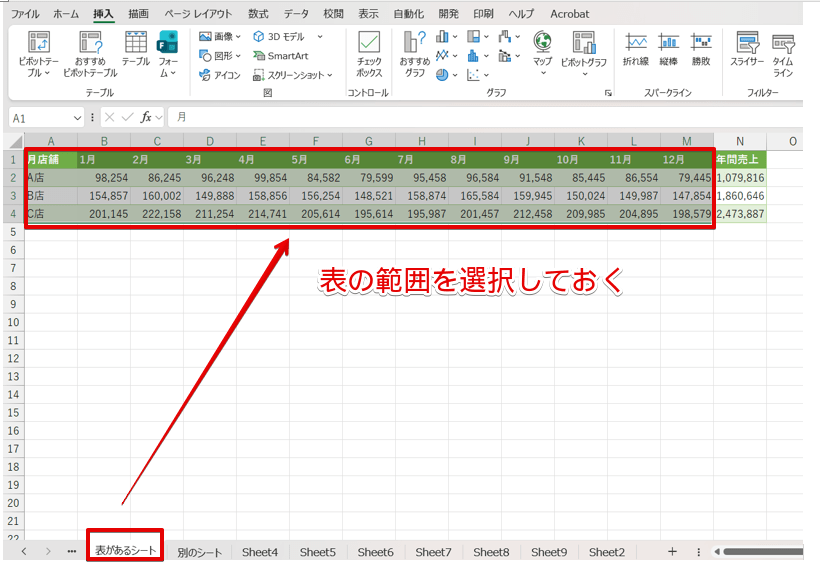Expand the マップ dropdown arrow
The image size is (820, 565).
click(x=543, y=73)
